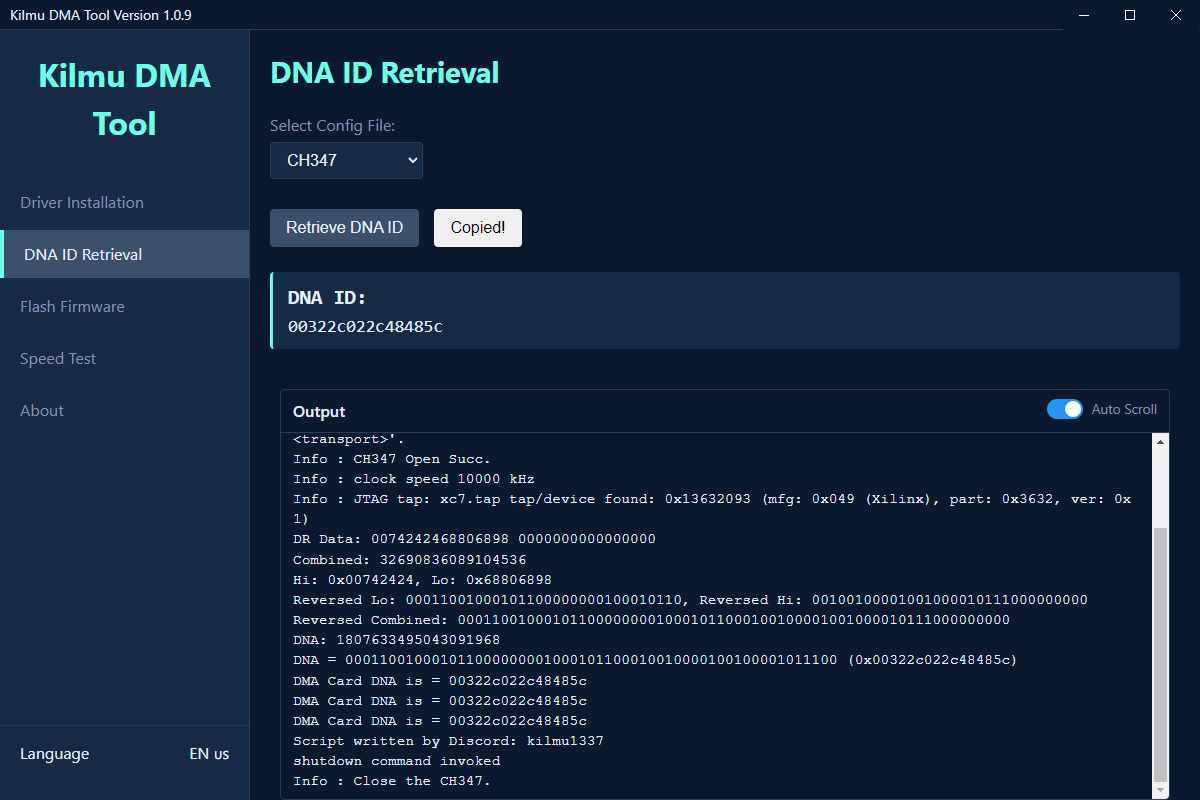
Task: Click the 'DNA: 1807633495043091968' line
Action: pyautogui.click(x=396, y=640)
